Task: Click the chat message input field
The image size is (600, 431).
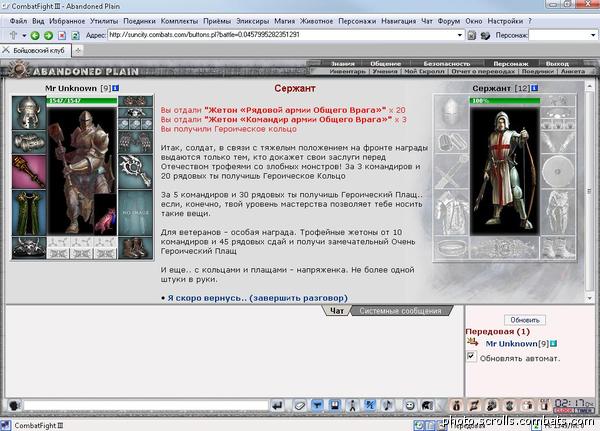Action: (146, 405)
